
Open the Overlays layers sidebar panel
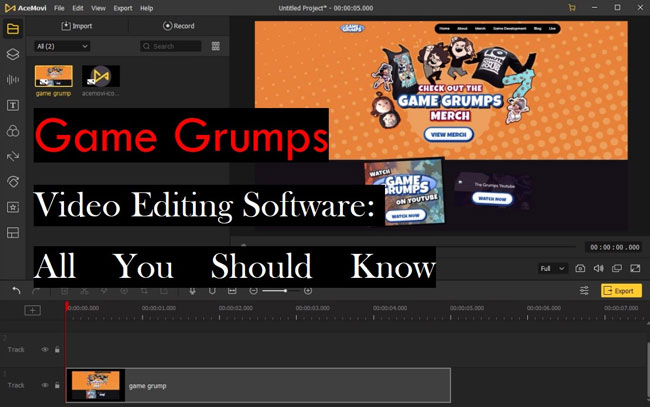13,54
